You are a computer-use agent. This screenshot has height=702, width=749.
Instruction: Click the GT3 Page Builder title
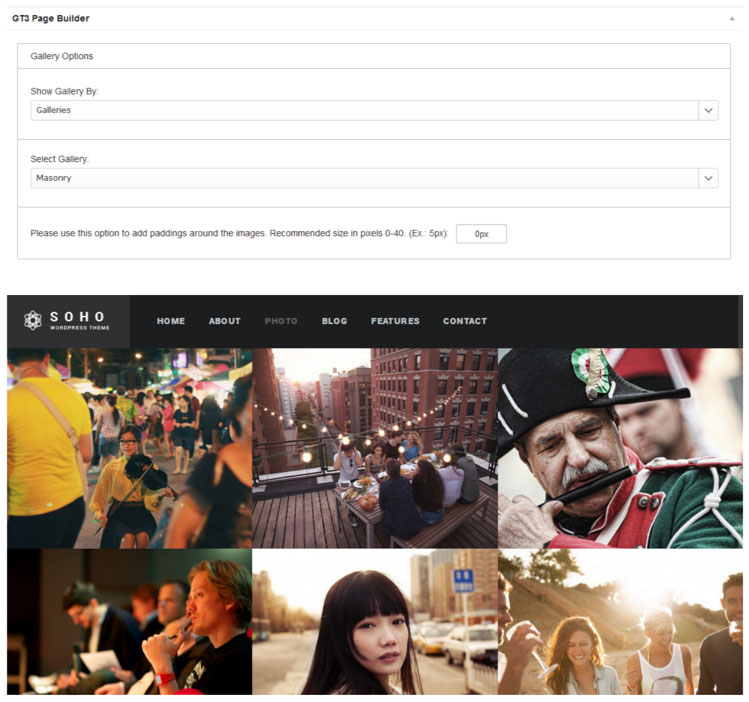pyautogui.click(x=51, y=19)
